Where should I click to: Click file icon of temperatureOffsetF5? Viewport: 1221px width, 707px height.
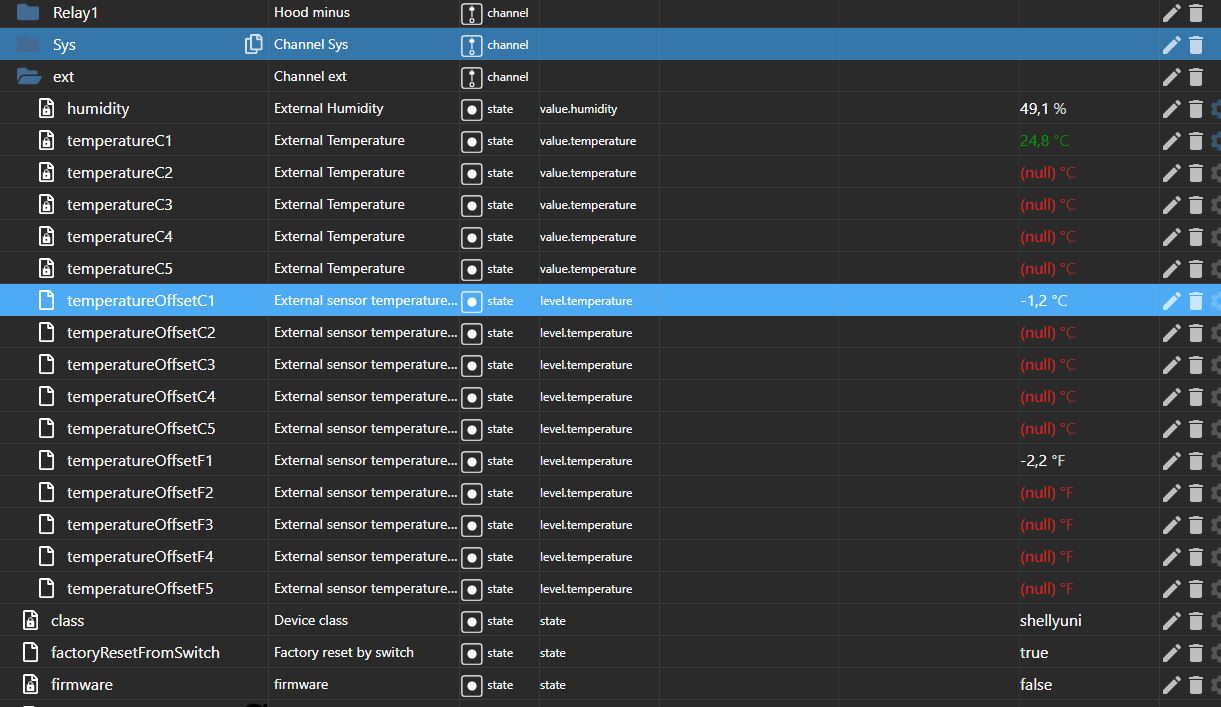[46, 588]
